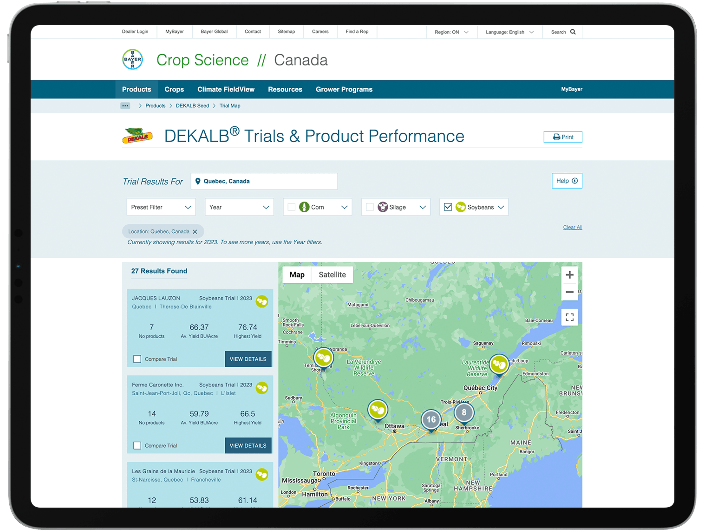
Task: Click location pin in search field
Action: pyautogui.click(x=198, y=181)
